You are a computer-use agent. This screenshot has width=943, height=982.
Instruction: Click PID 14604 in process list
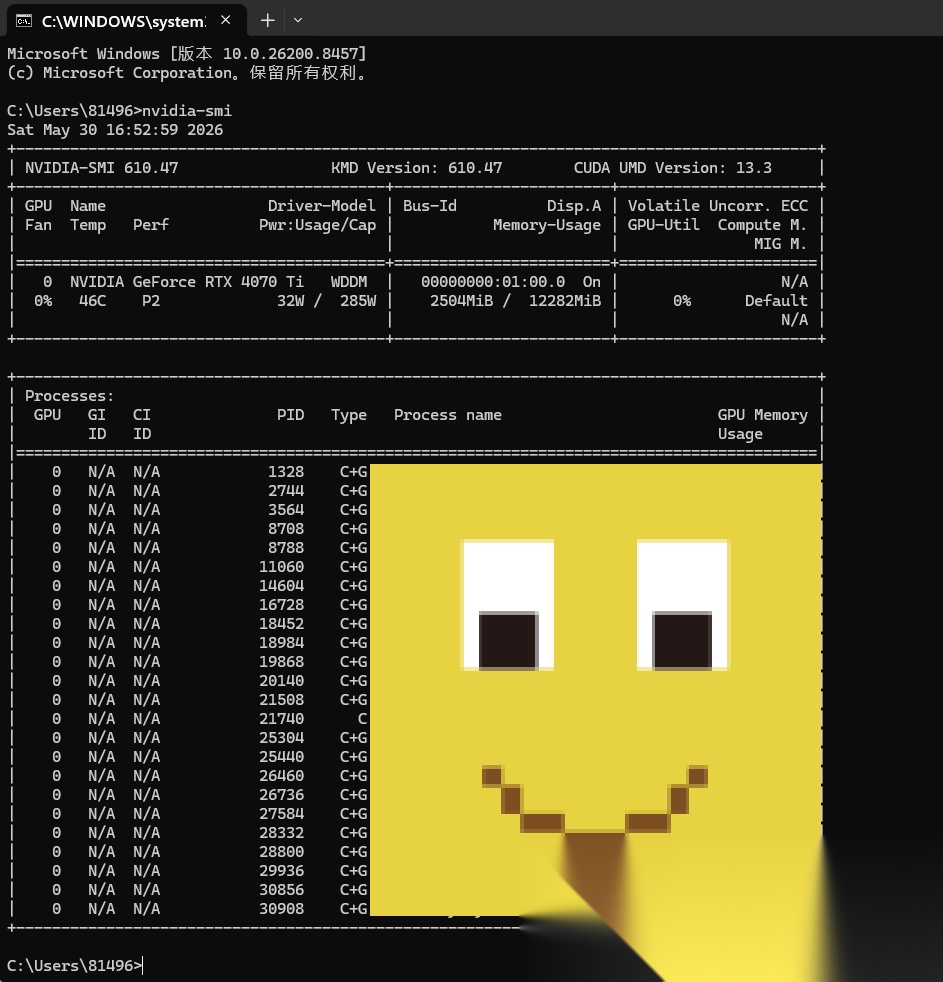[x=282, y=586]
